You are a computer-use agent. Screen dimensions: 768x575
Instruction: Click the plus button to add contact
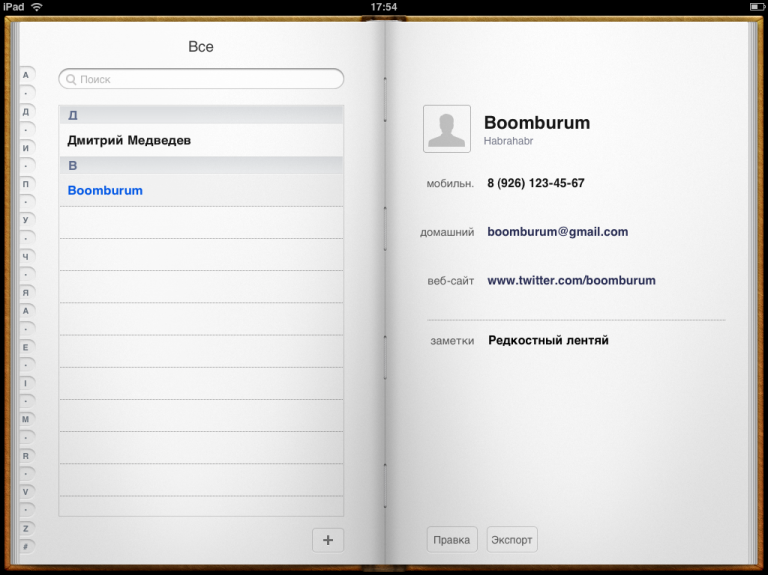click(327, 540)
